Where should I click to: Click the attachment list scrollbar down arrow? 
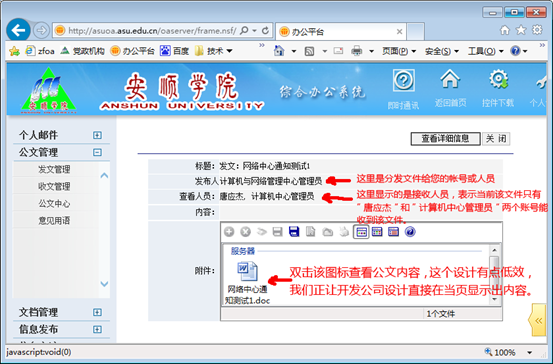(494, 299)
